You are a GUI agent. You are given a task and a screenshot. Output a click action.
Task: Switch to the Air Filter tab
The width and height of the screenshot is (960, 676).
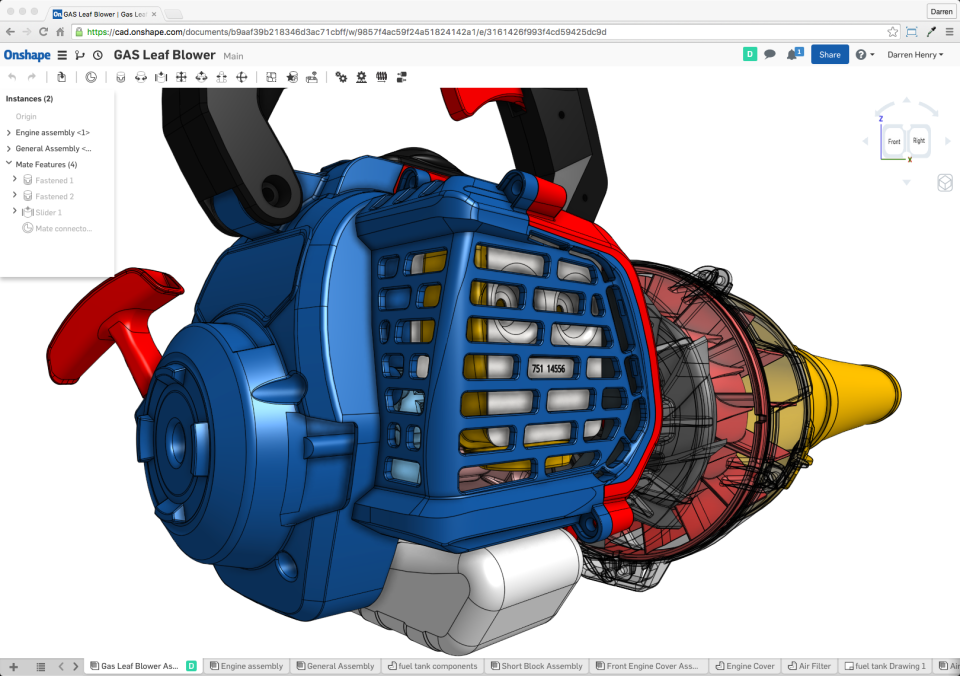pyautogui.click(x=809, y=665)
